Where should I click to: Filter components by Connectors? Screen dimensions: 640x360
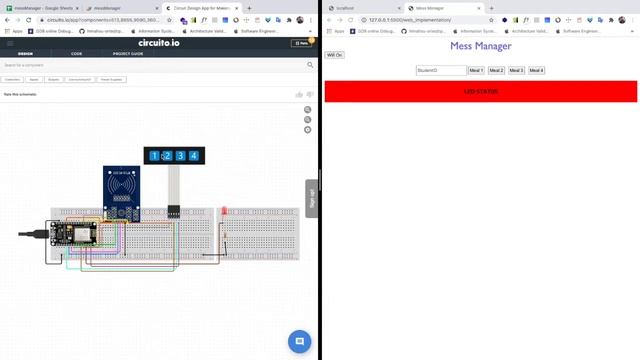pos(80,80)
